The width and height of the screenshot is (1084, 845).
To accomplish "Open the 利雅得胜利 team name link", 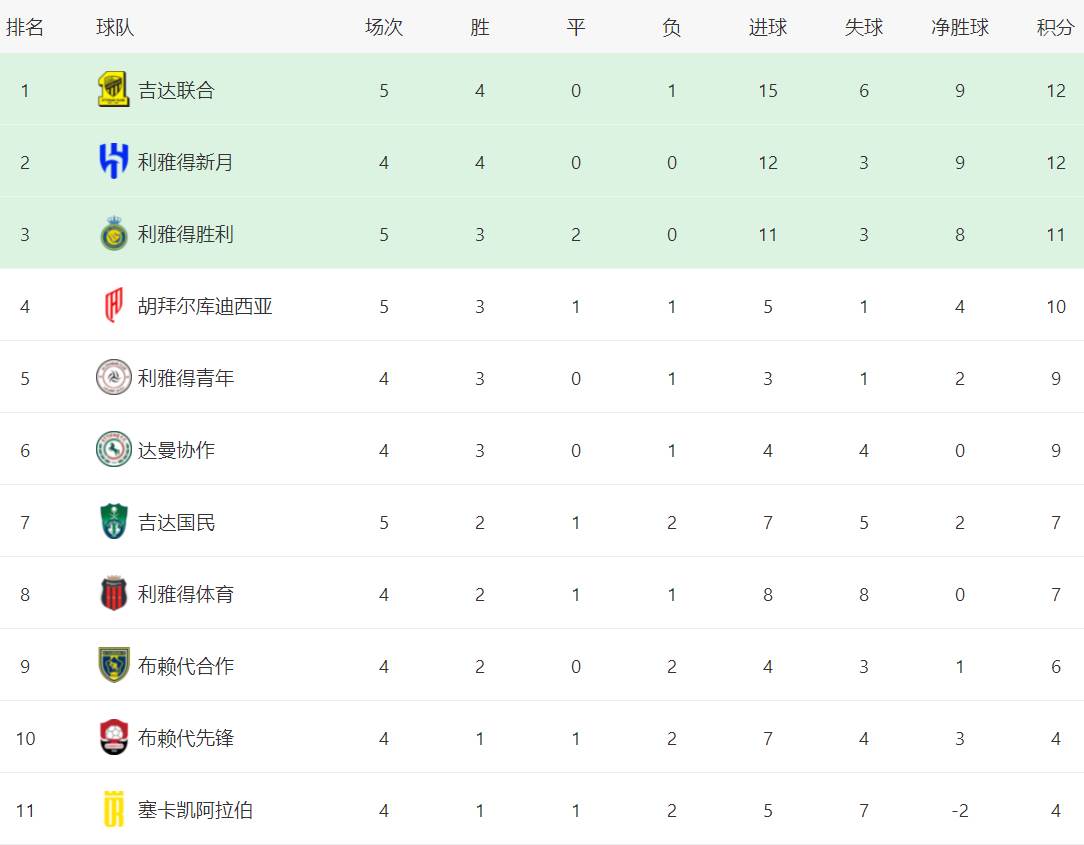I will click(x=186, y=234).
